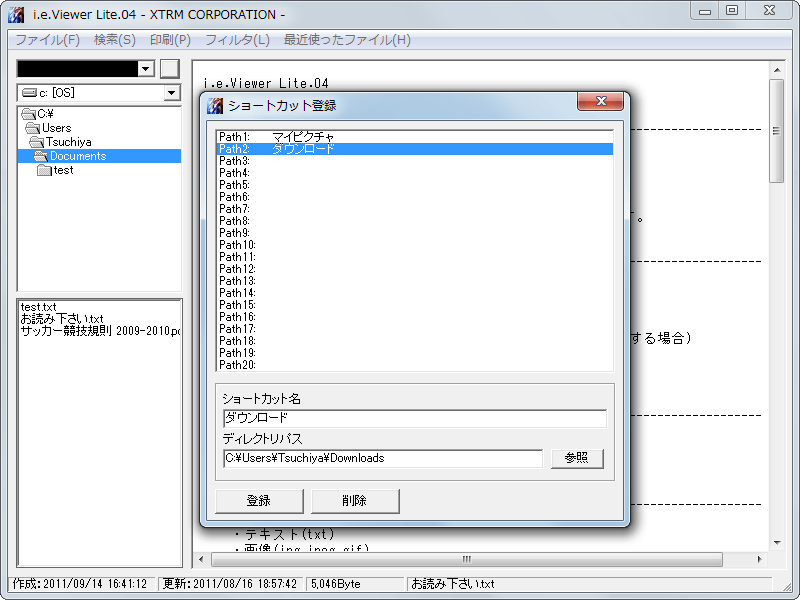The width and height of the screenshot is (800, 600).
Task: Select Path1: マイピクチャ entry
Action: pos(414,137)
